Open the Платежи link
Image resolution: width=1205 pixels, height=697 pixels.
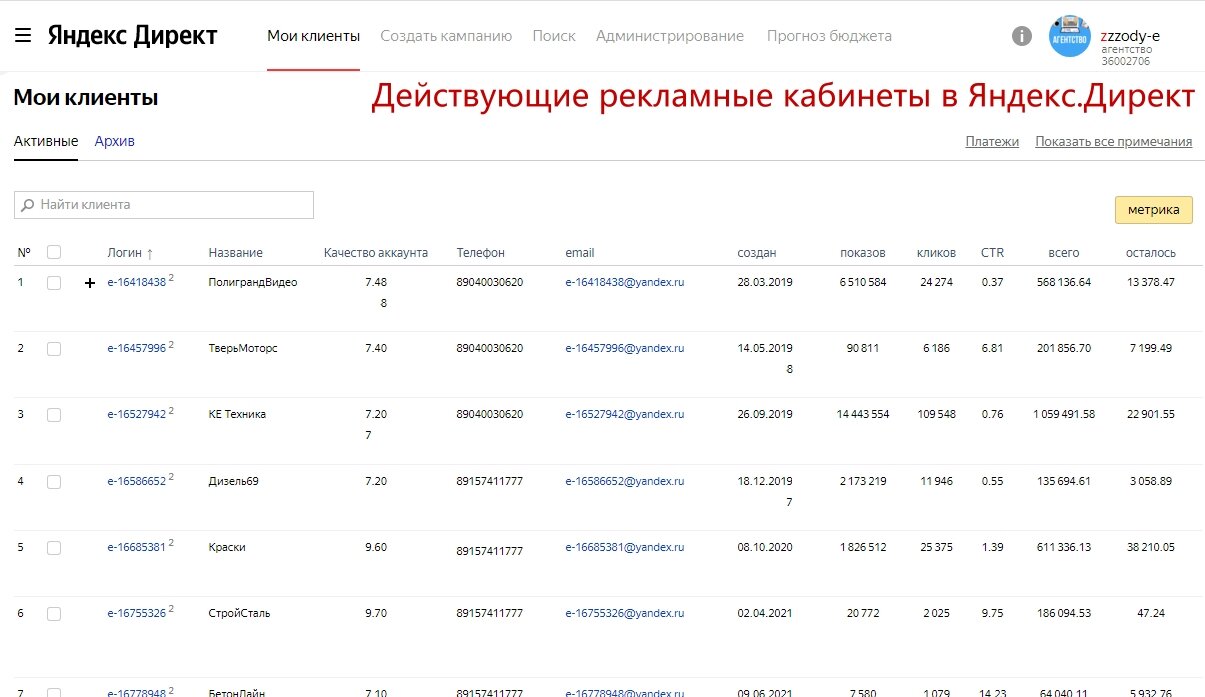[992, 141]
